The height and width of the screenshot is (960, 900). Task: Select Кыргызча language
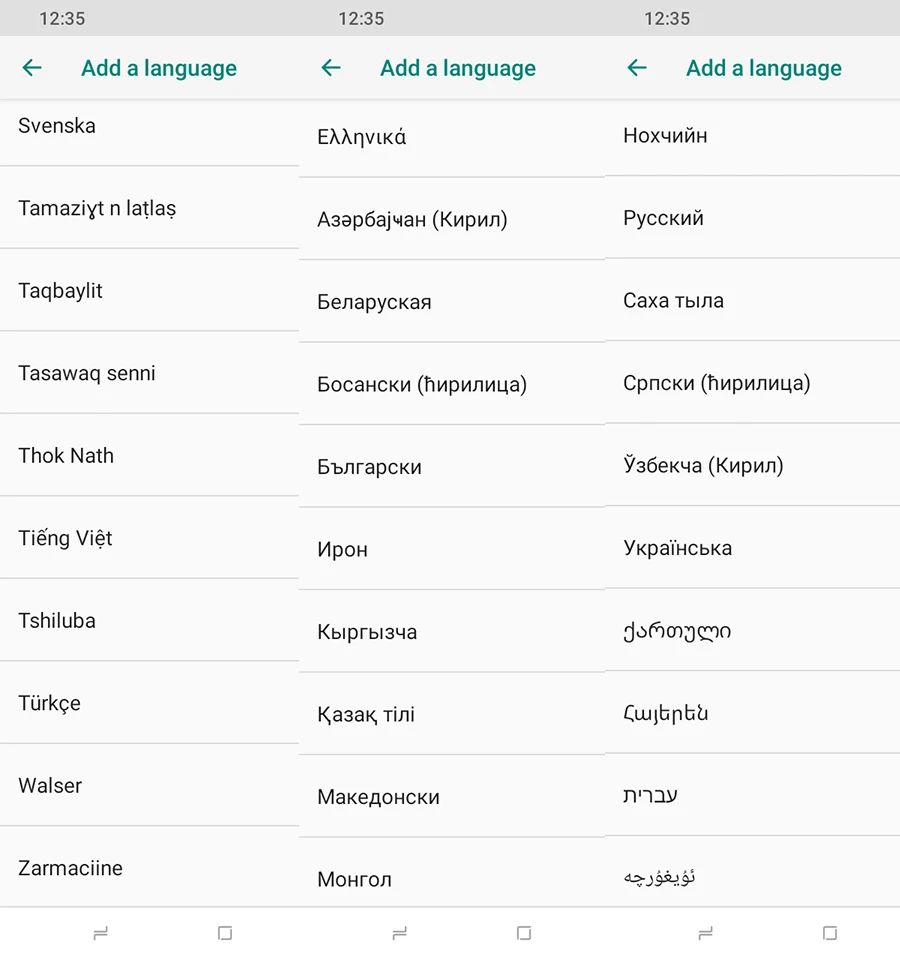[x=452, y=632]
